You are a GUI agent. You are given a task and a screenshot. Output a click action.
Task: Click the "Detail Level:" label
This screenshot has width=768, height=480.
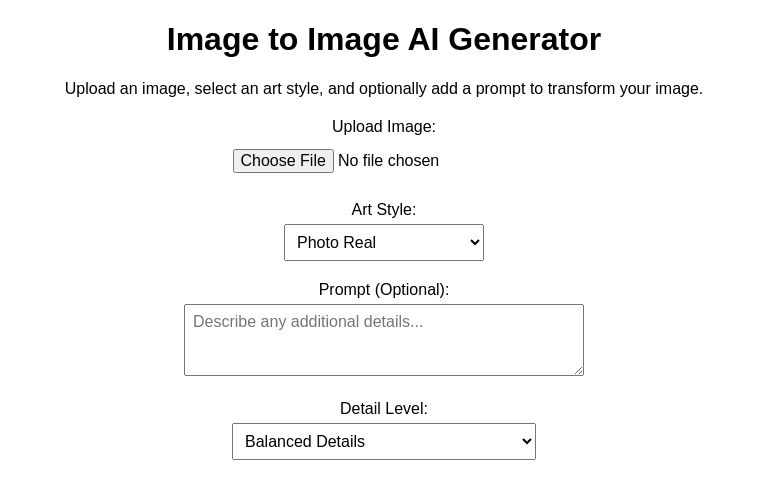pyautogui.click(x=384, y=409)
